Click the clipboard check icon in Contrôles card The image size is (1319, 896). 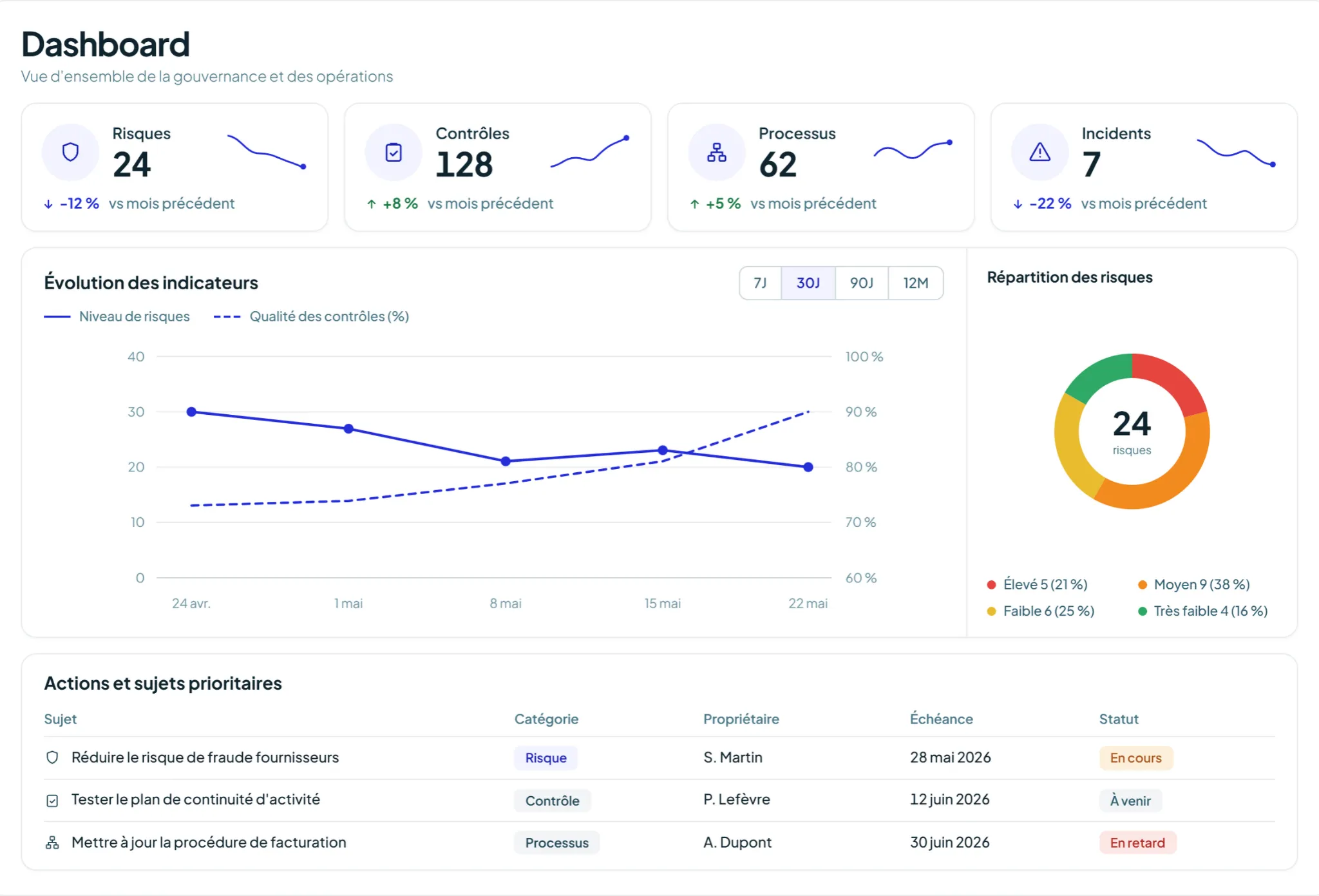(394, 152)
